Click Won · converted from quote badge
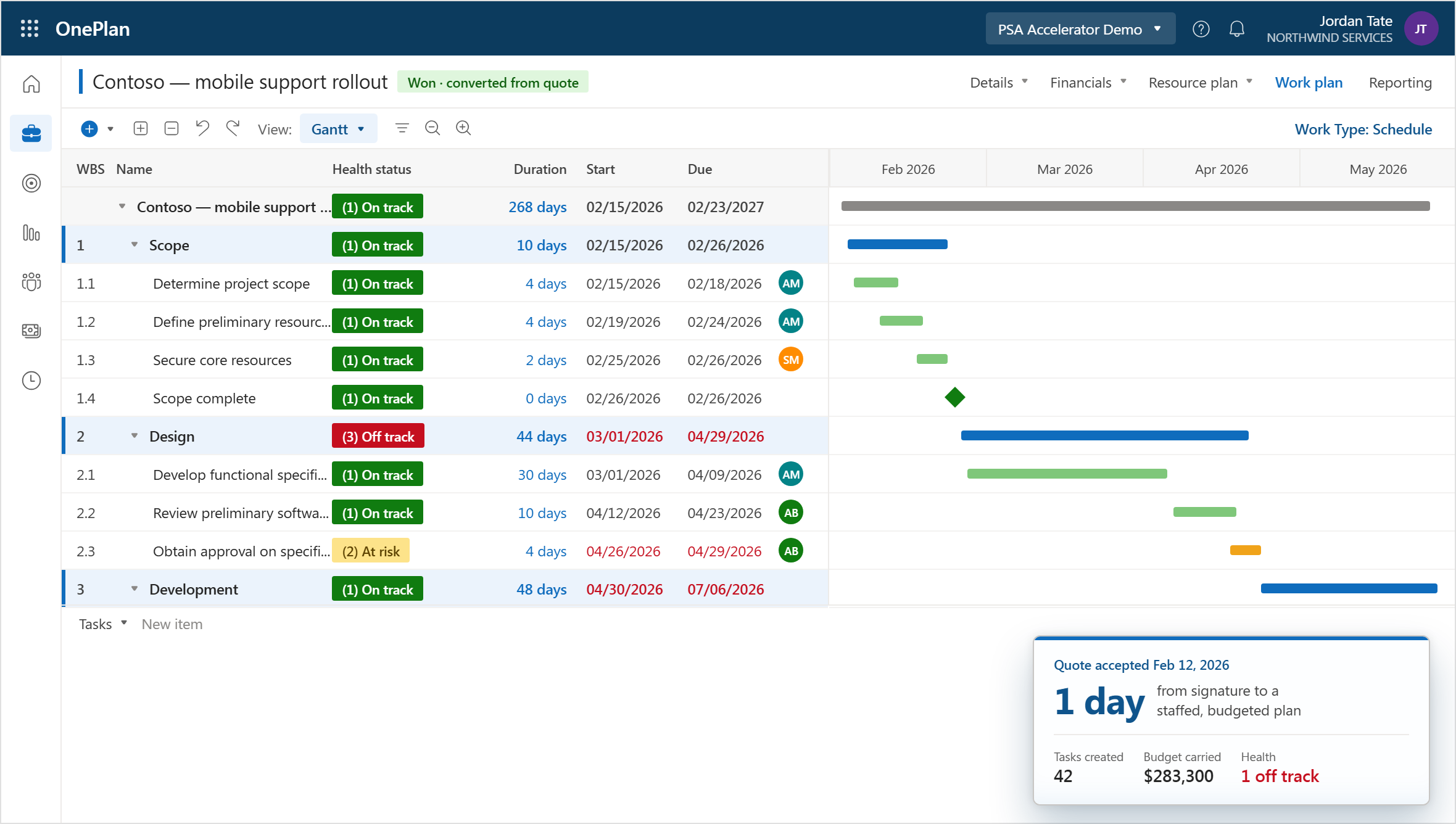The image size is (1456, 824). click(x=493, y=83)
